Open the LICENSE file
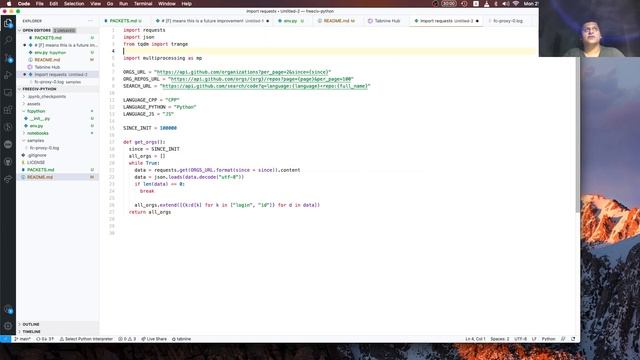This screenshot has height=360, width=640. (36, 162)
